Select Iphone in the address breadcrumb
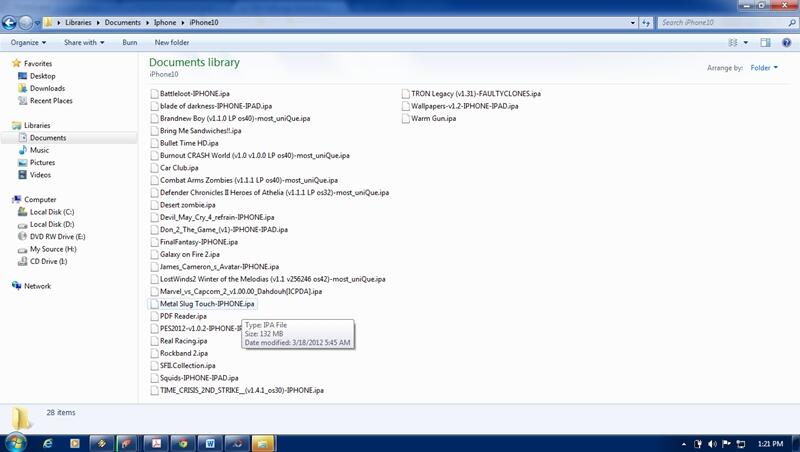The width and height of the screenshot is (800, 452). 165,22
